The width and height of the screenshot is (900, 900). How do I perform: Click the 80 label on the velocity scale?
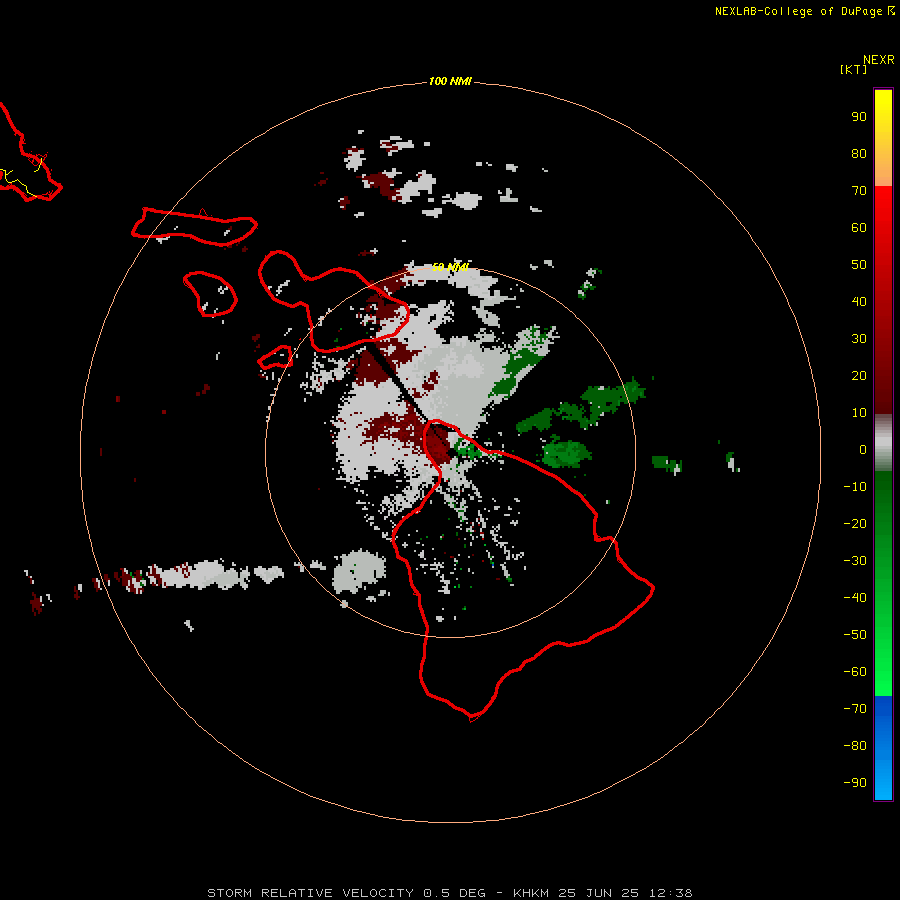pyautogui.click(x=859, y=153)
